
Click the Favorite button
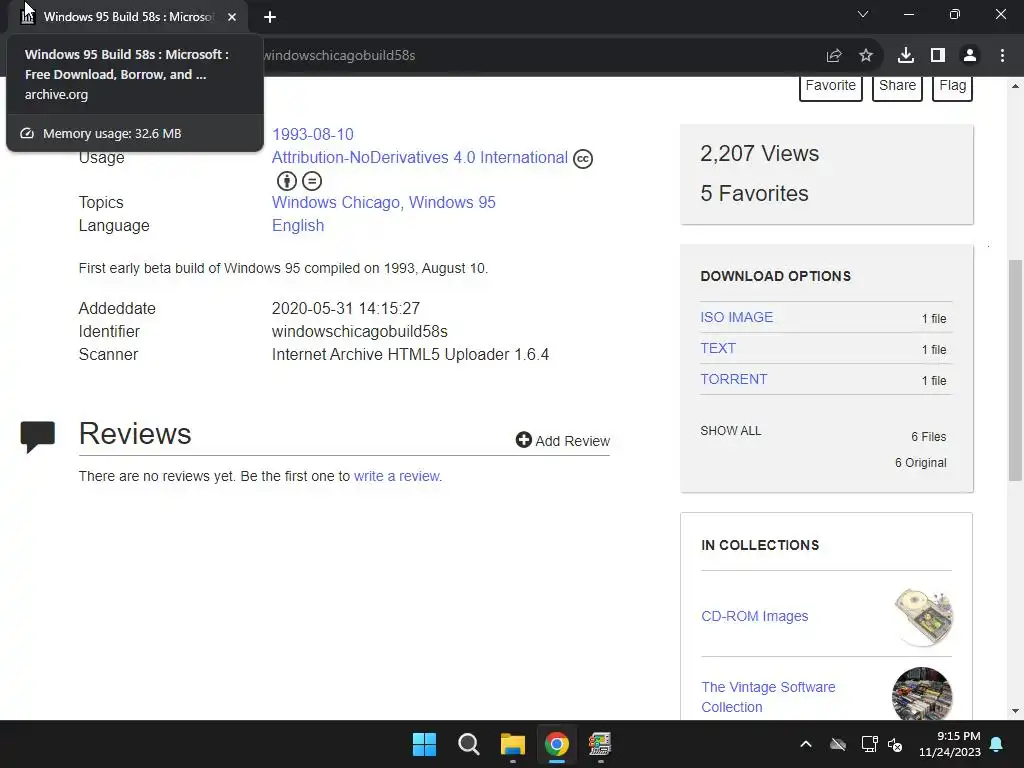(831, 87)
